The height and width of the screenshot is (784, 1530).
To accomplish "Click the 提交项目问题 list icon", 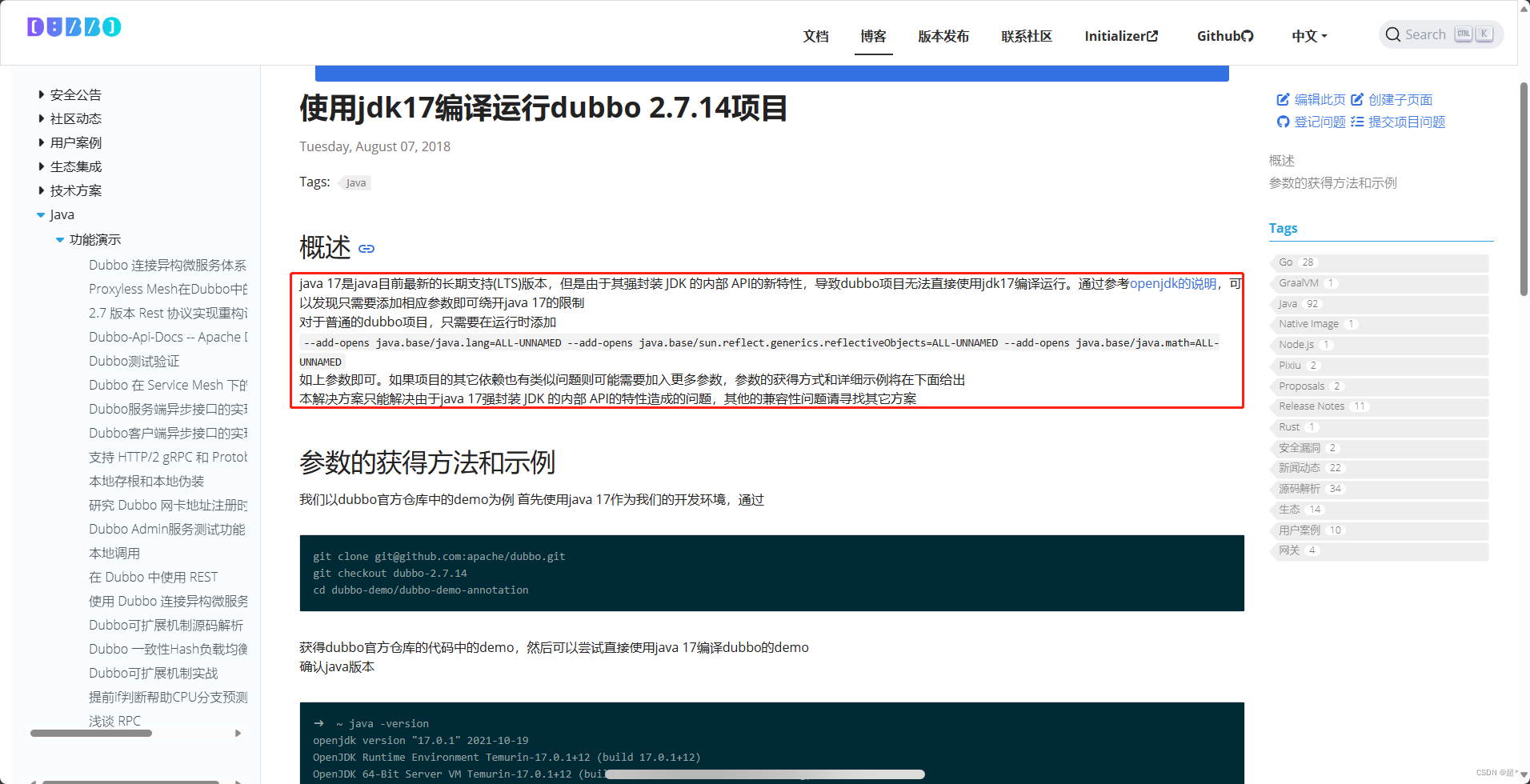I will (1356, 122).
